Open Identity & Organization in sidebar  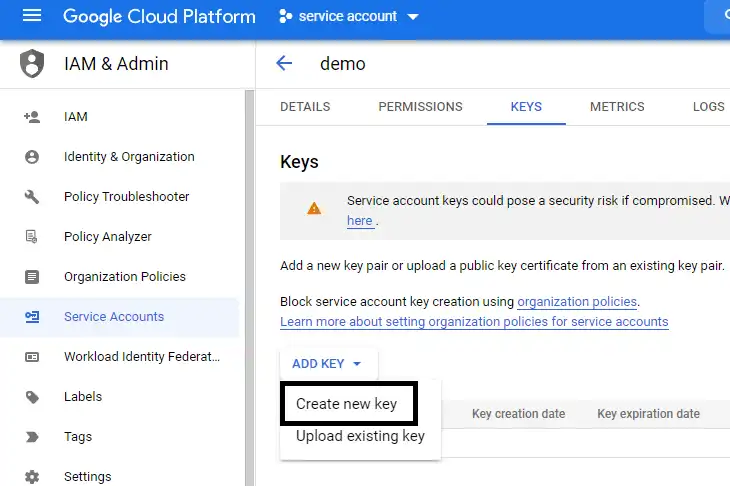coord(120,156)
